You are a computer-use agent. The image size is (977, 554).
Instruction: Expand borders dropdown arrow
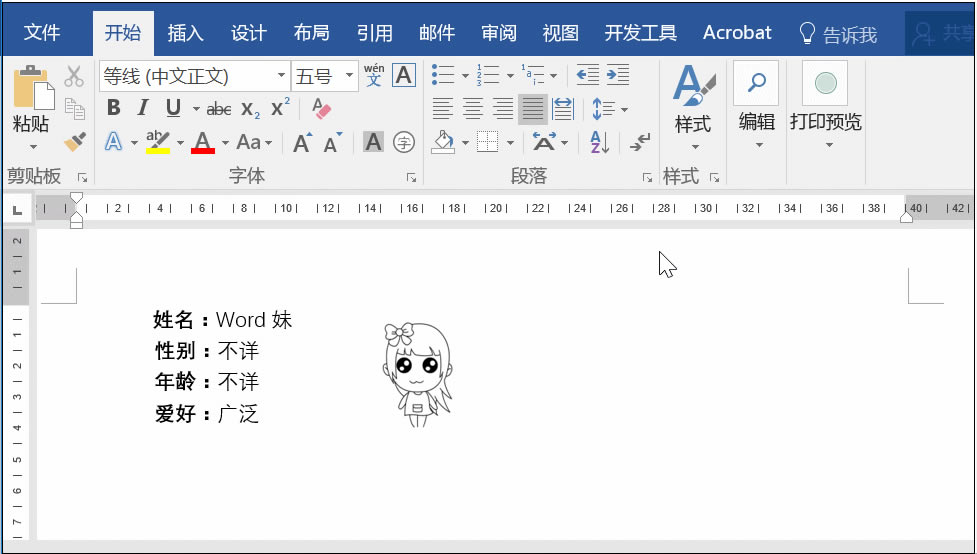pos(510,143)
